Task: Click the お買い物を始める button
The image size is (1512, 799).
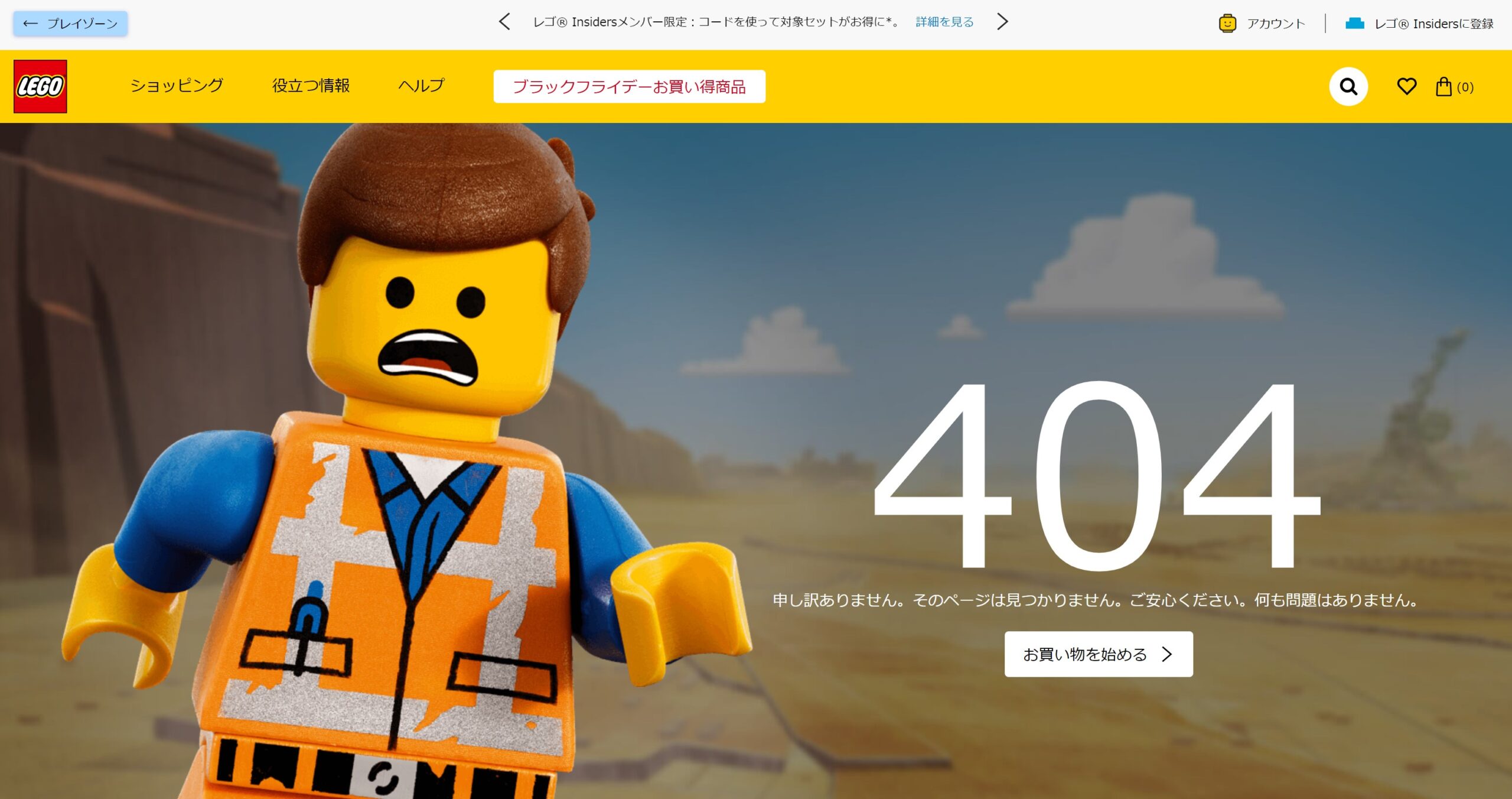Action: tap(1099, 654)
